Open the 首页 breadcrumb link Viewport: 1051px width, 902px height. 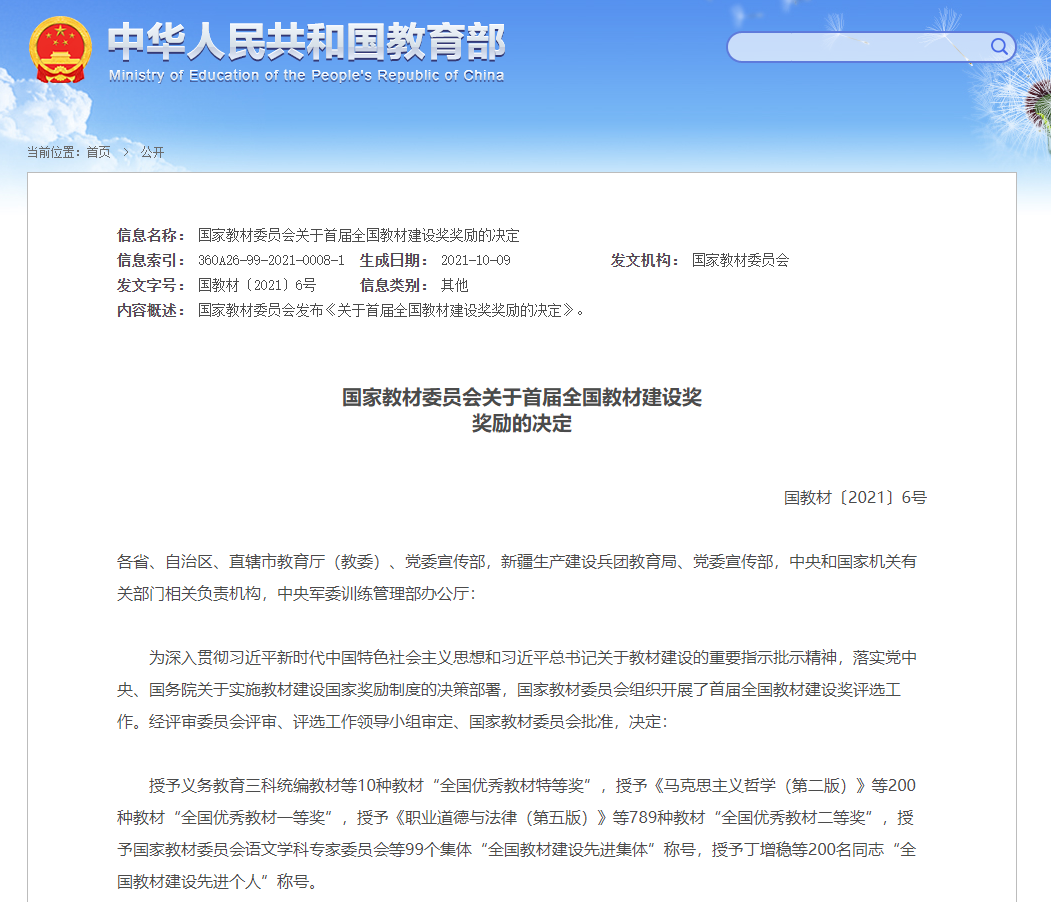point(98,152)
